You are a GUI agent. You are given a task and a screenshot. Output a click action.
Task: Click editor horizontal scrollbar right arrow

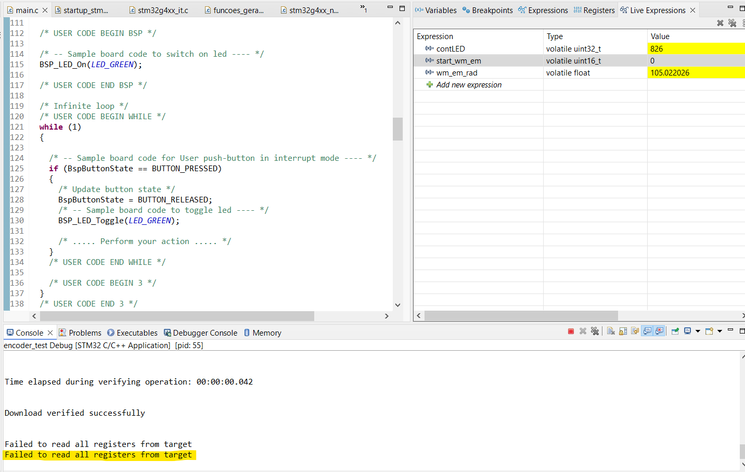387,316
